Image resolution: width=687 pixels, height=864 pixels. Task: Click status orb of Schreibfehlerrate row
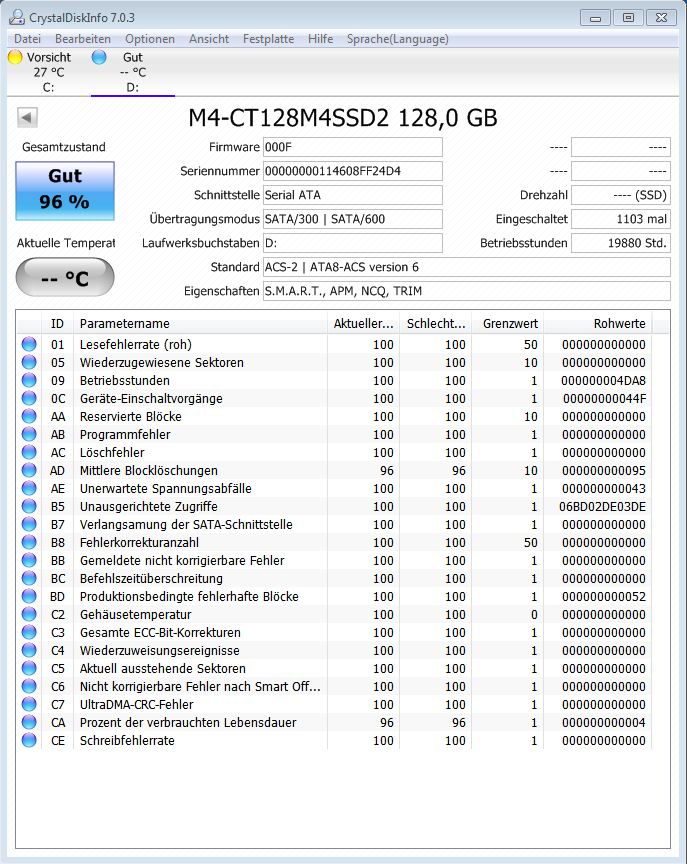coord(29,740)
